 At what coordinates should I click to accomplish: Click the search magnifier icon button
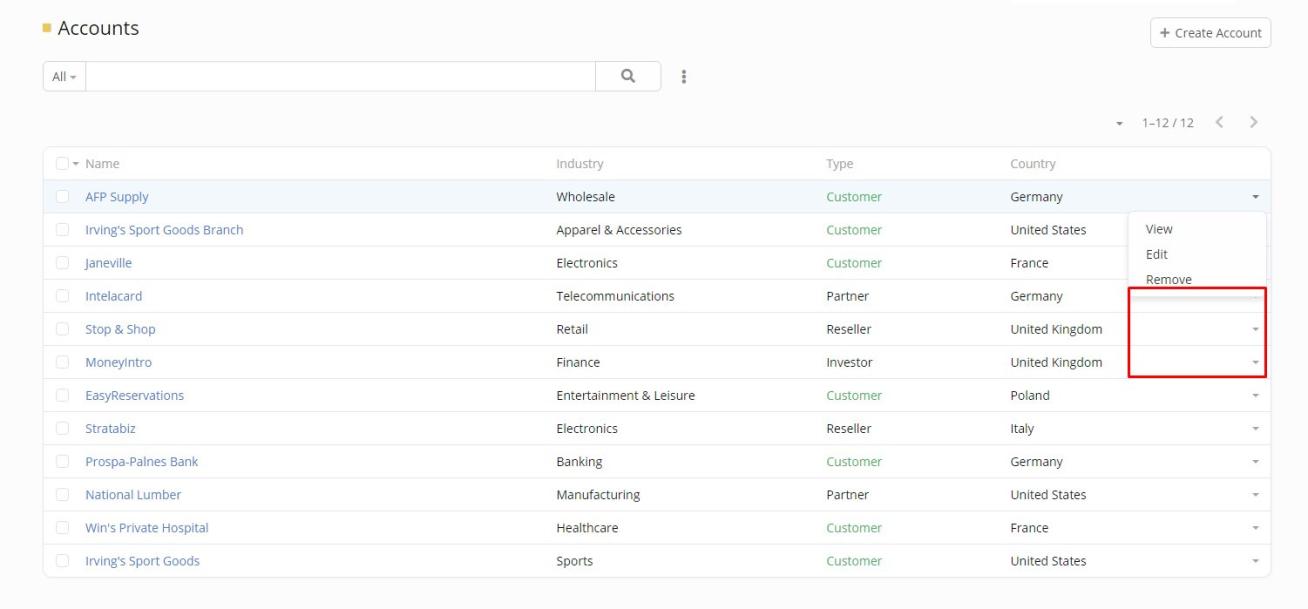(628, 76)
